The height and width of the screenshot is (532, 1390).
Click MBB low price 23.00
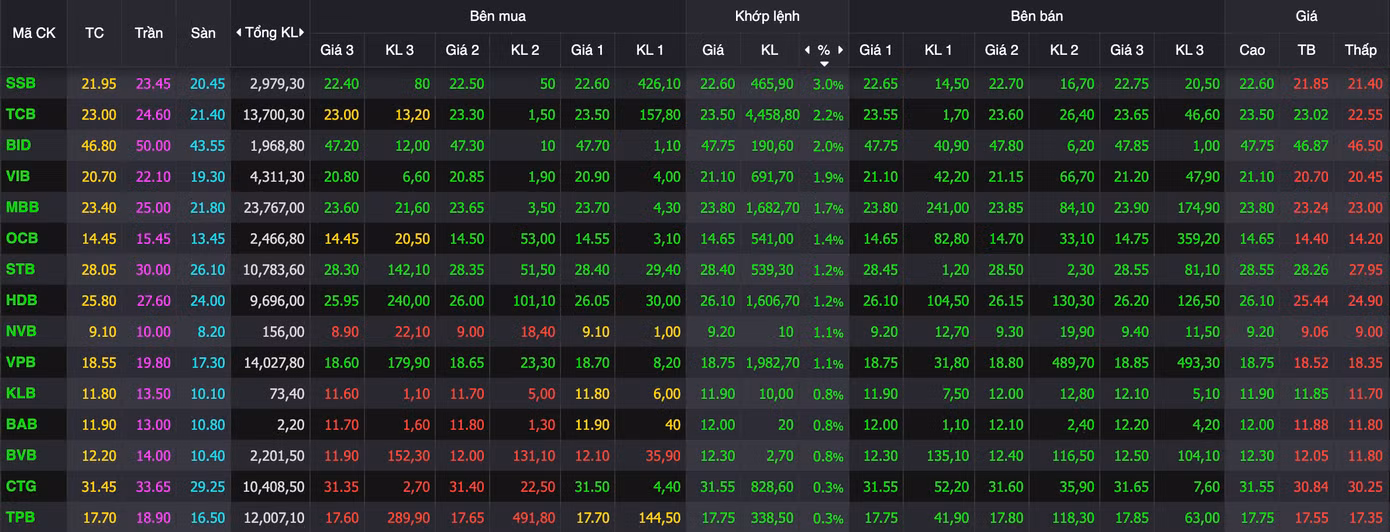[x=1365, y=208]
